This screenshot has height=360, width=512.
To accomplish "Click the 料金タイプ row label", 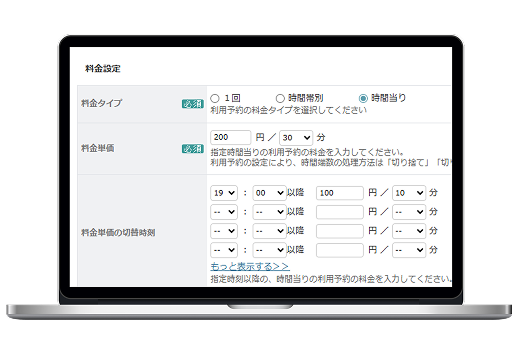I will coord(102,103).
